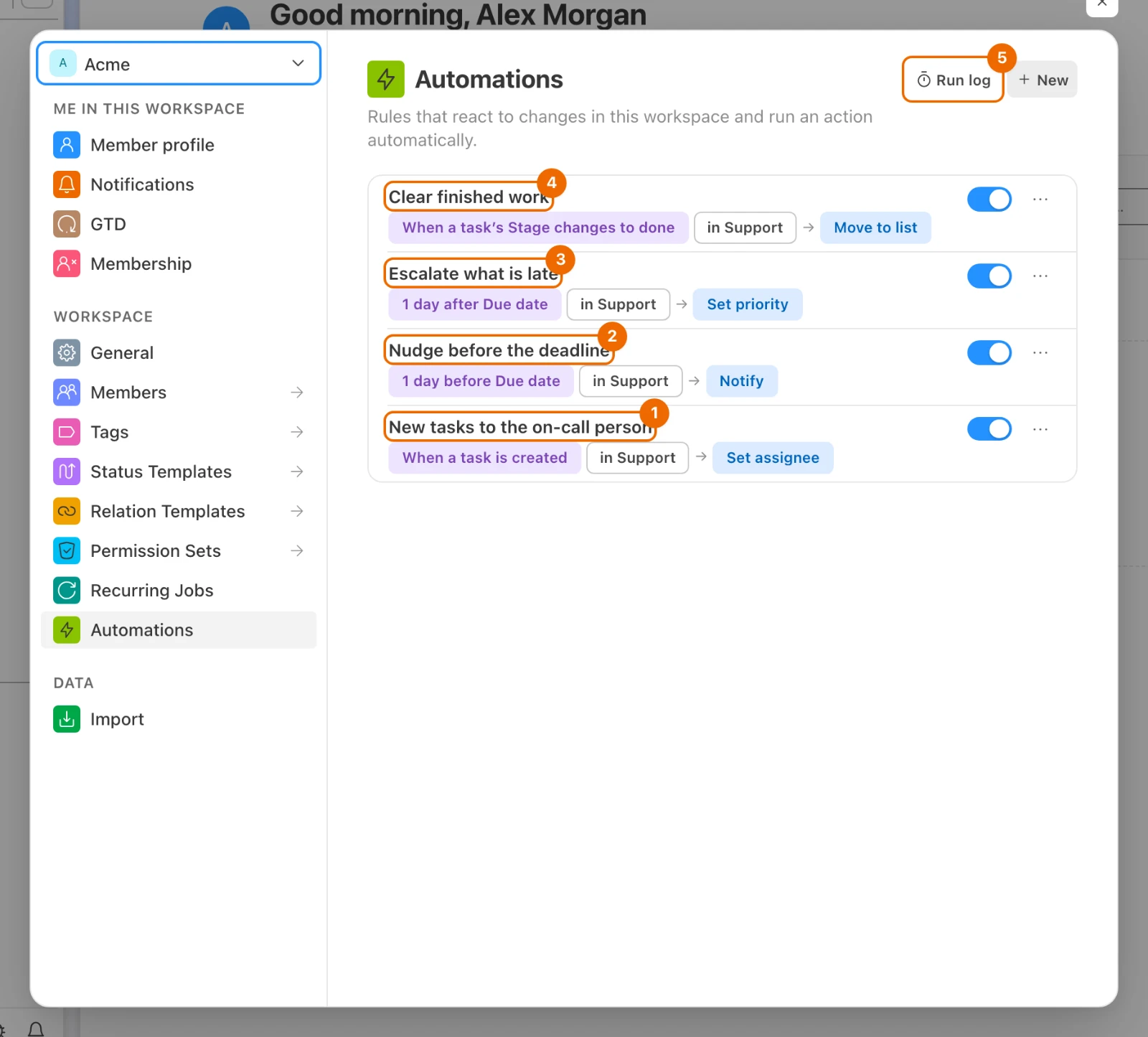Click the Notify action chip
1148x1037 pixels.
coord(741,381)
